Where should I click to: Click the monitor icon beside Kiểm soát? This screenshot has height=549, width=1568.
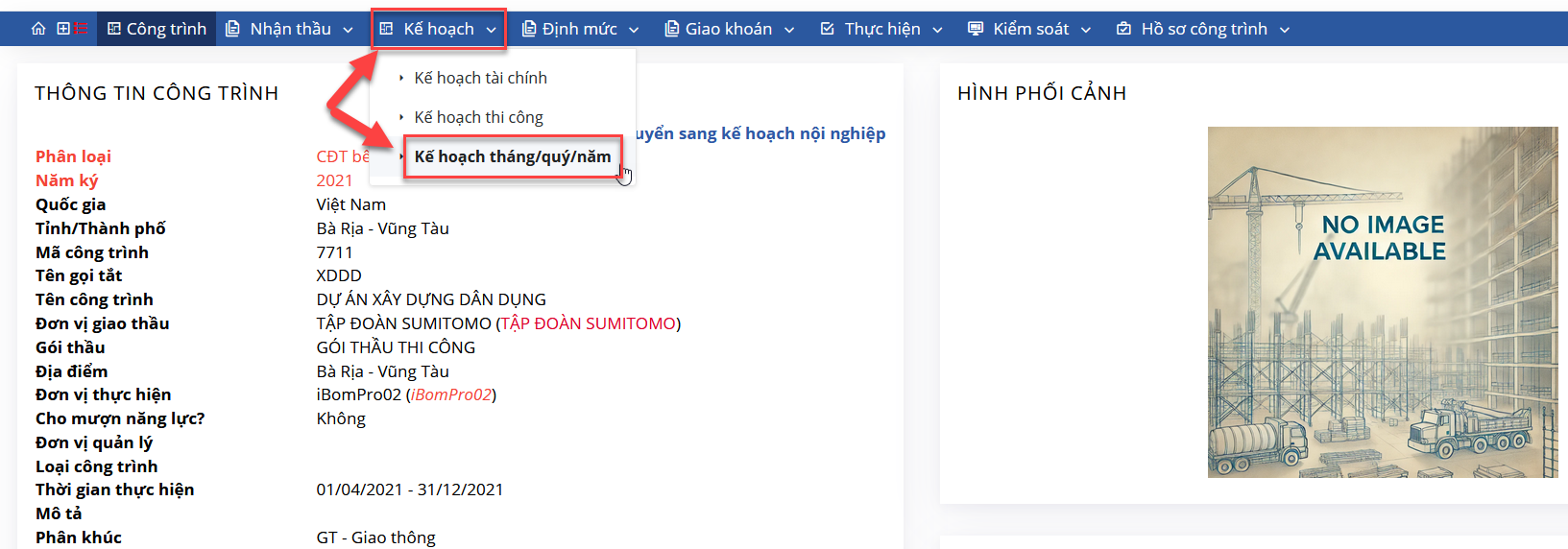(976, 29)
